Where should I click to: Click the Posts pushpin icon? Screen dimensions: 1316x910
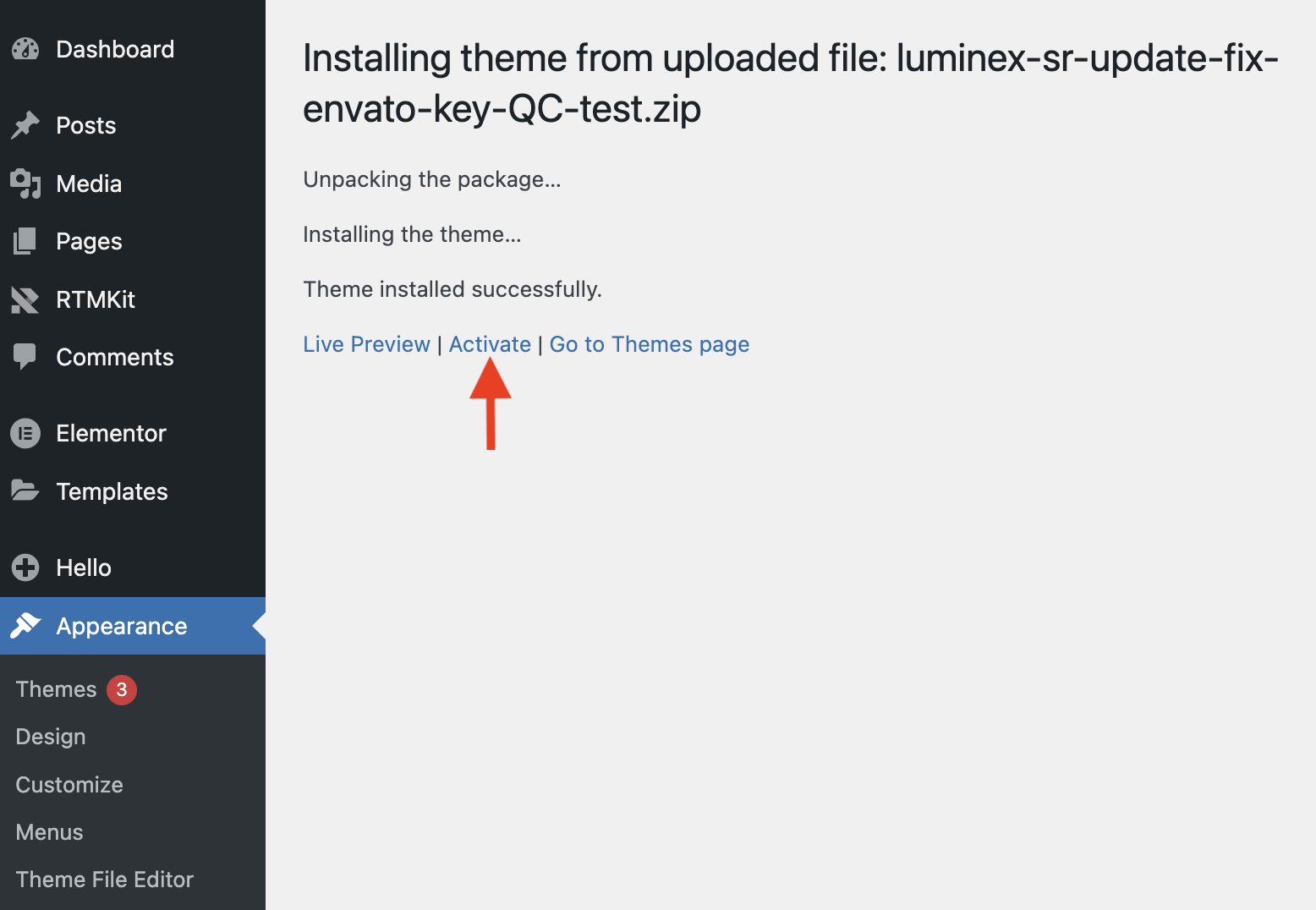tap(25, 125)
